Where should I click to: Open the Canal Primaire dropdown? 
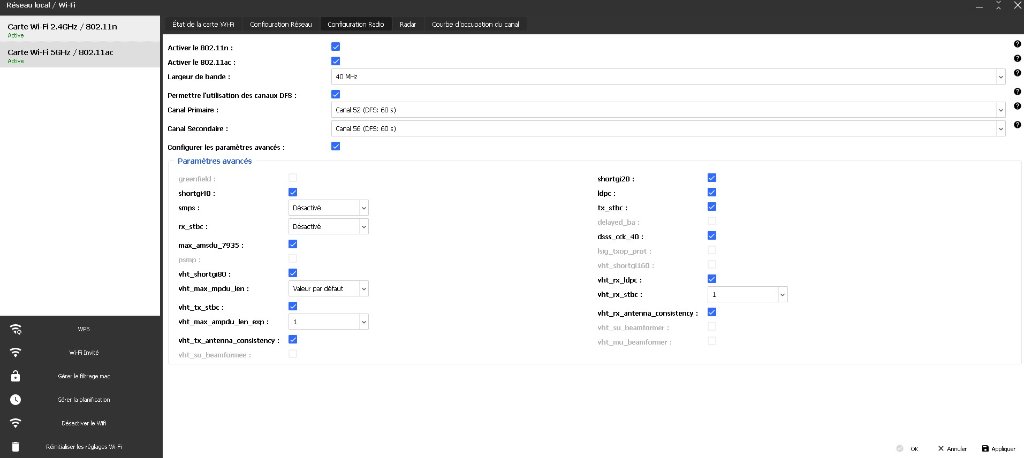(668, 110)
